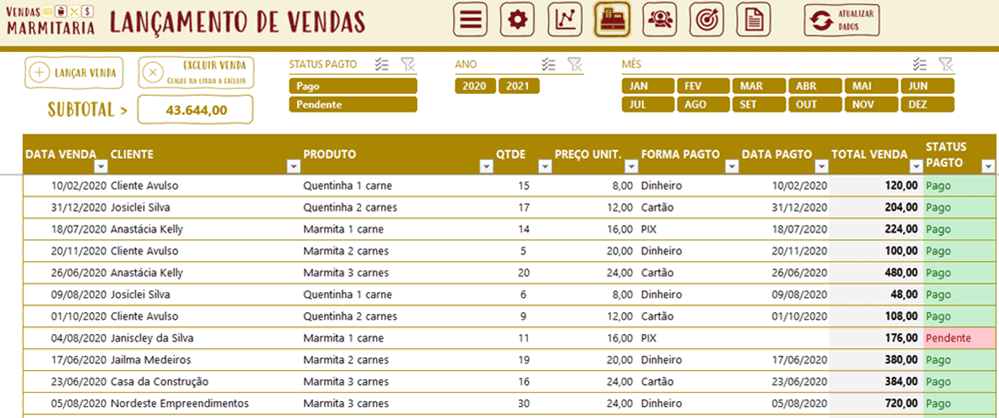Clear the Mês slicer filter
Screen dimensions: 999x418
click(x=945, y=64)
